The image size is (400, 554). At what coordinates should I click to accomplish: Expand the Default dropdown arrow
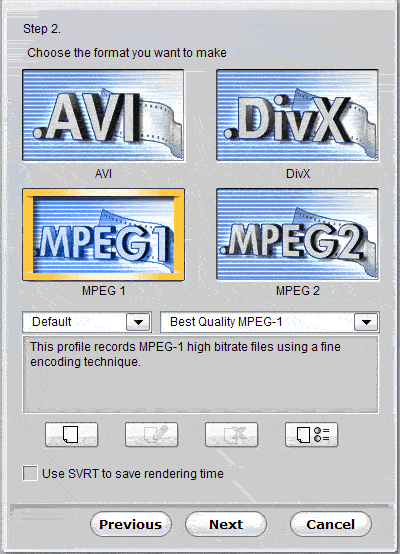pyautogui.click(x=138, y=322)
